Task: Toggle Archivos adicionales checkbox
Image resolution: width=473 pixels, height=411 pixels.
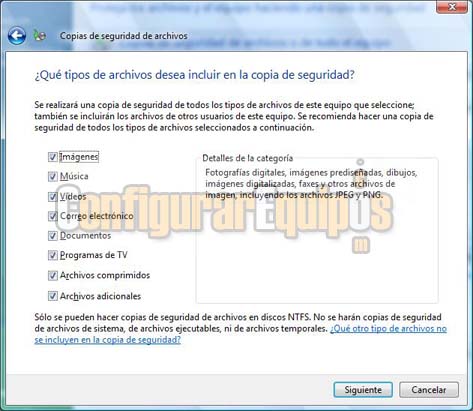Action: (53, 296)
